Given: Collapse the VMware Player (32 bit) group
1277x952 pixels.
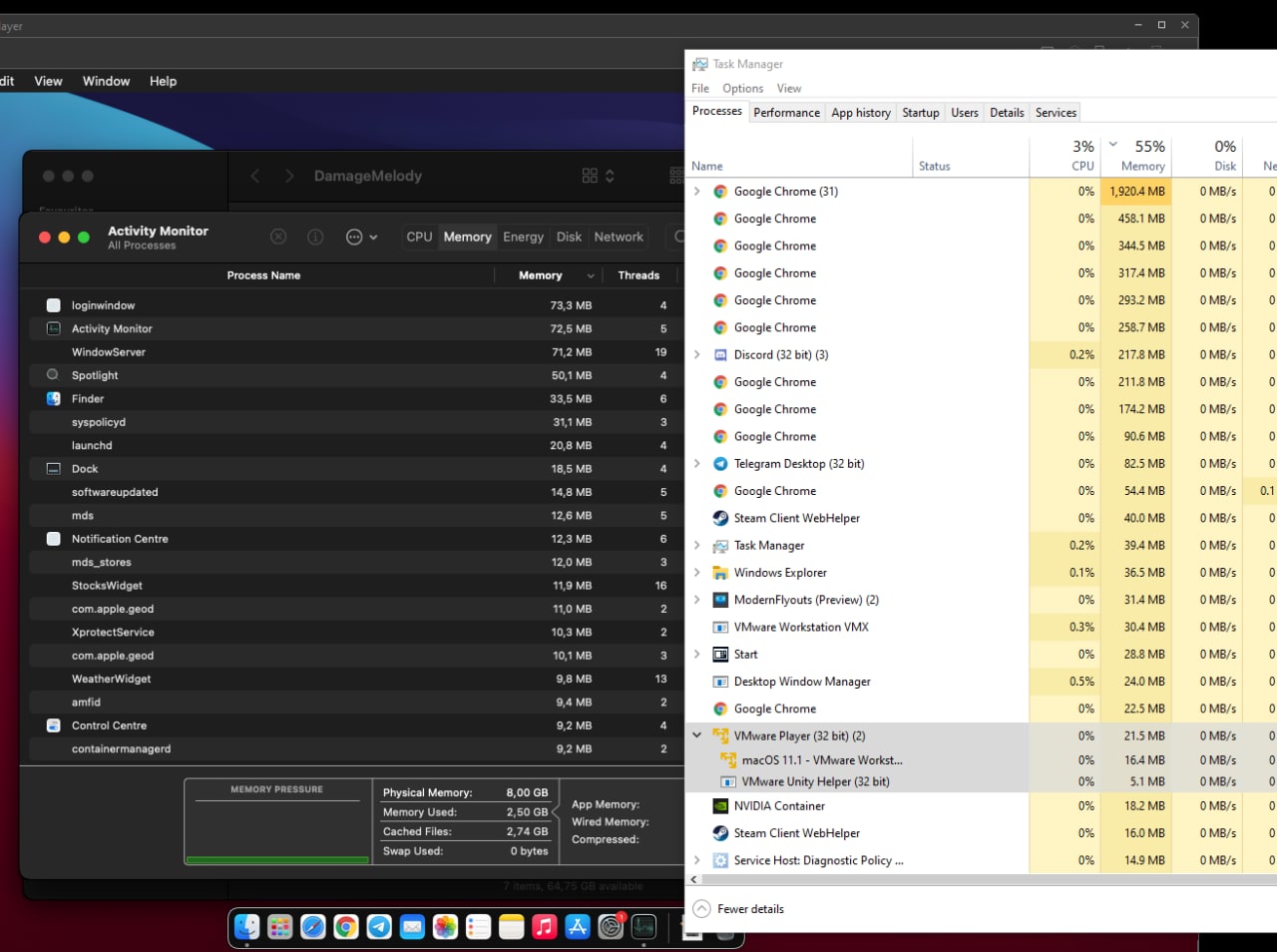Looking at the screenshot, I should click(697, 736).
